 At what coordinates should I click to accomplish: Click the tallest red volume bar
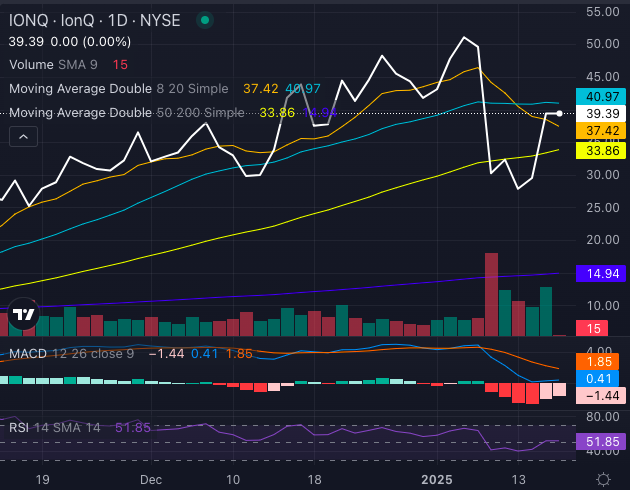pos(491,294)
